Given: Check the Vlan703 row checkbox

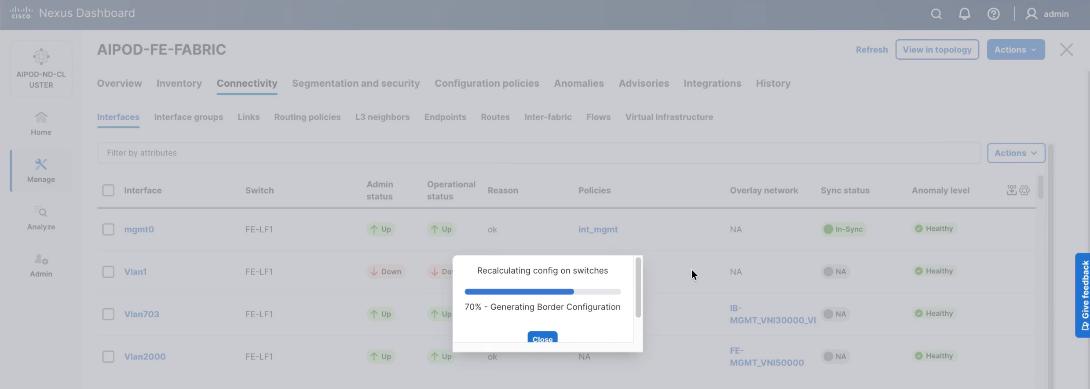Looking at the screenshot, I should (x=108, y=314).
